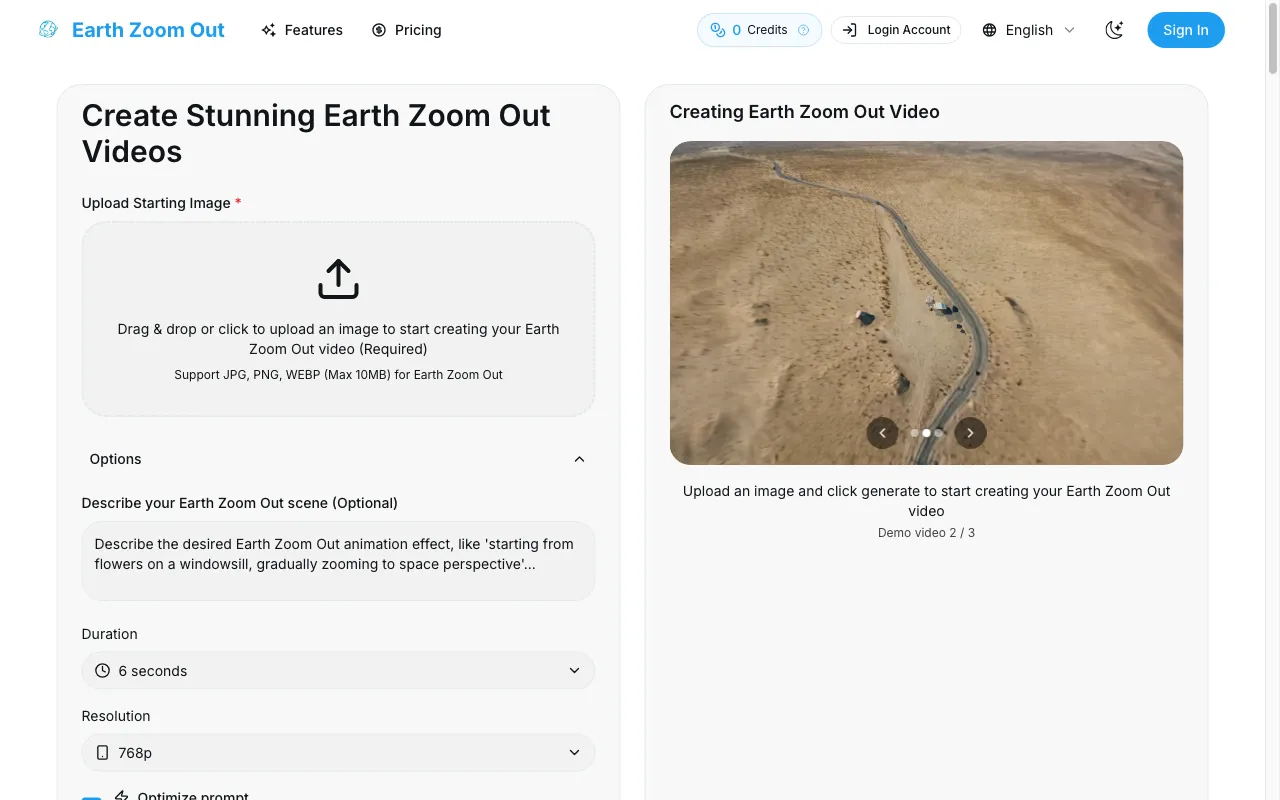Click the Earth Zoom Out globe logo icon
This screenshot has width=1280, height=800.
(48, 30)
